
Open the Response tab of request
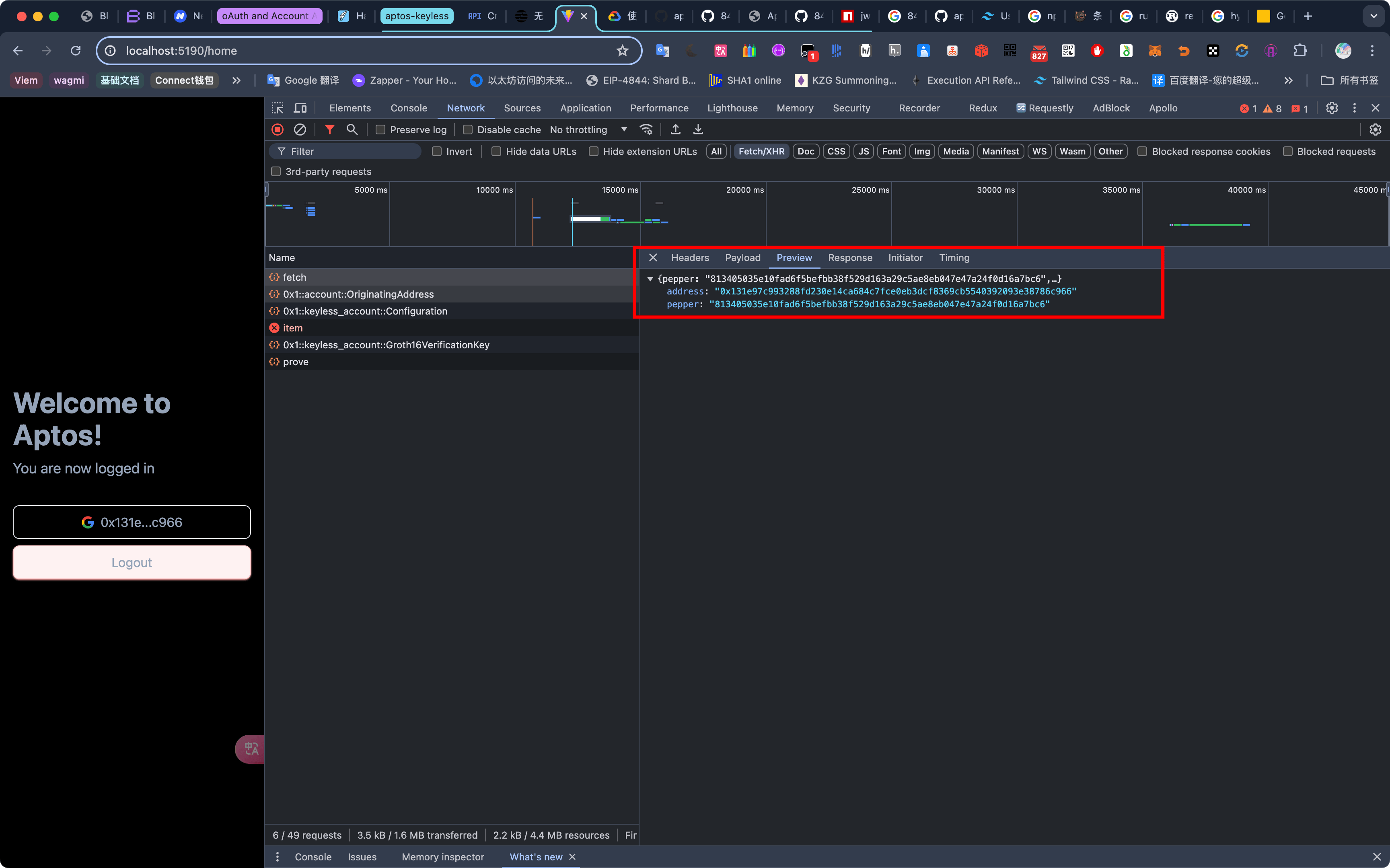click(850, 258)
